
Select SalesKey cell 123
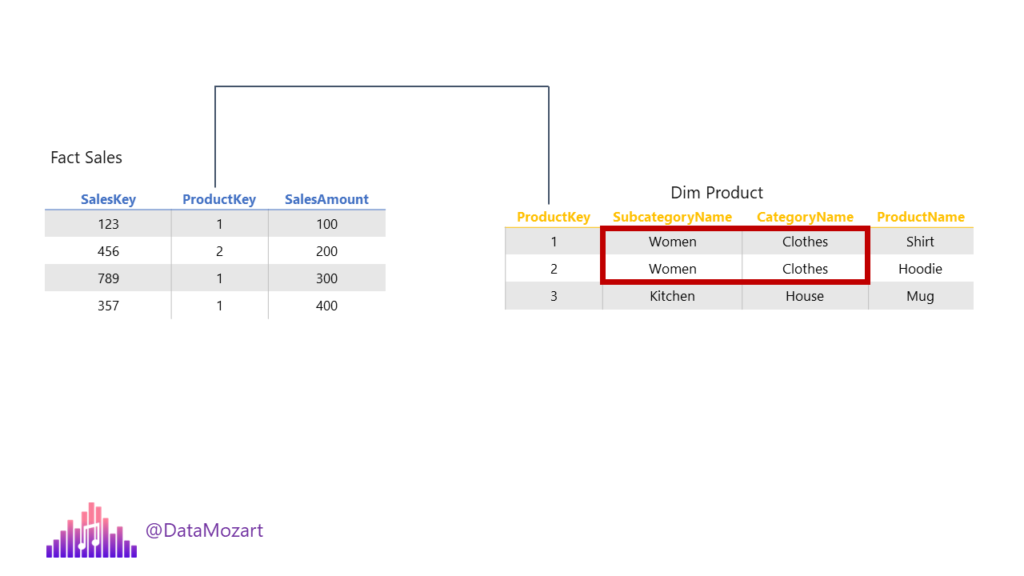[x=108, y=224]
